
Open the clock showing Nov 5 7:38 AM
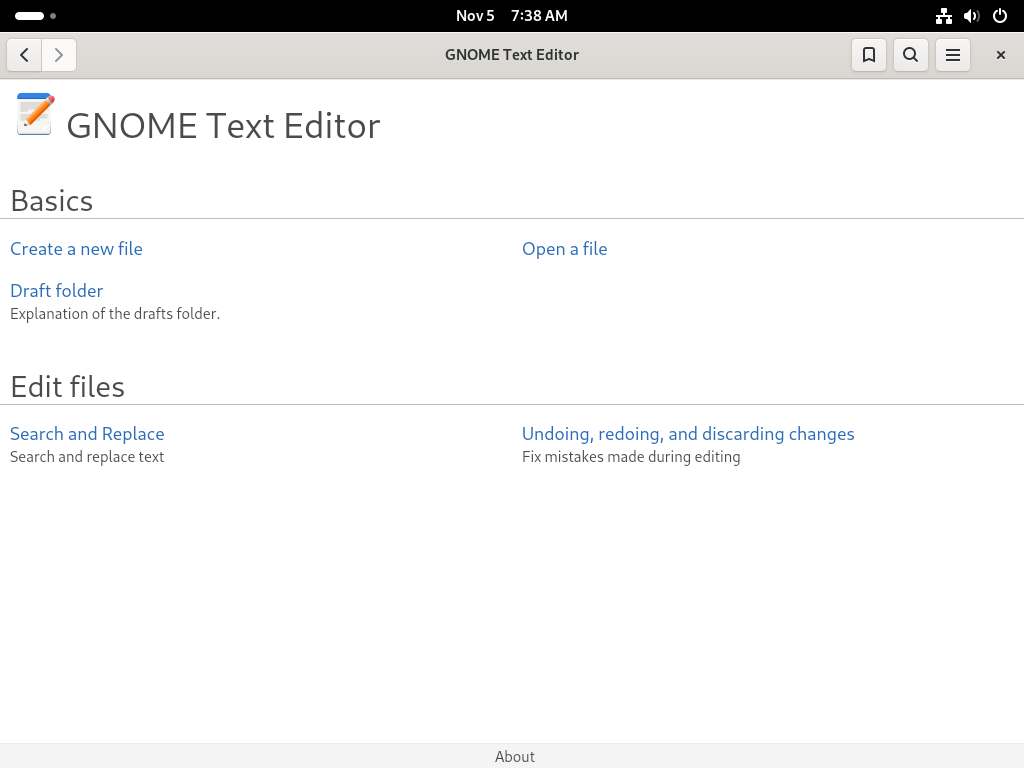(x=511, y=16)
